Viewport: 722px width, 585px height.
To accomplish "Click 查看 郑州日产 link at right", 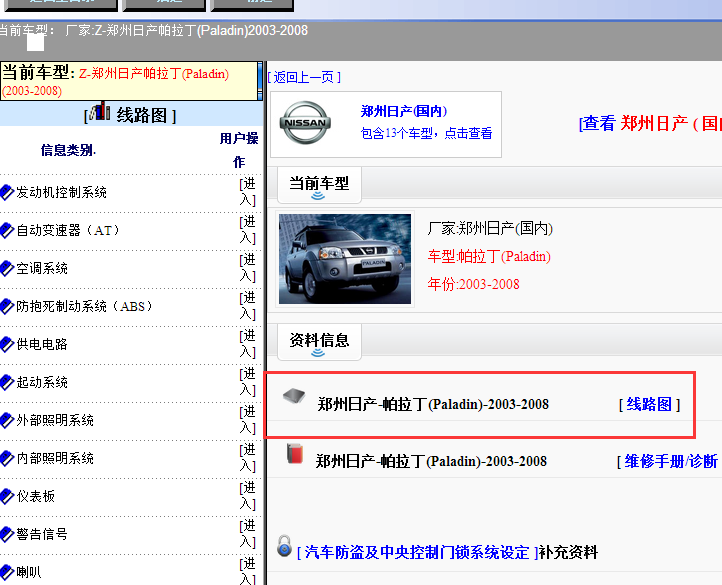I will [x=650, y=123].
